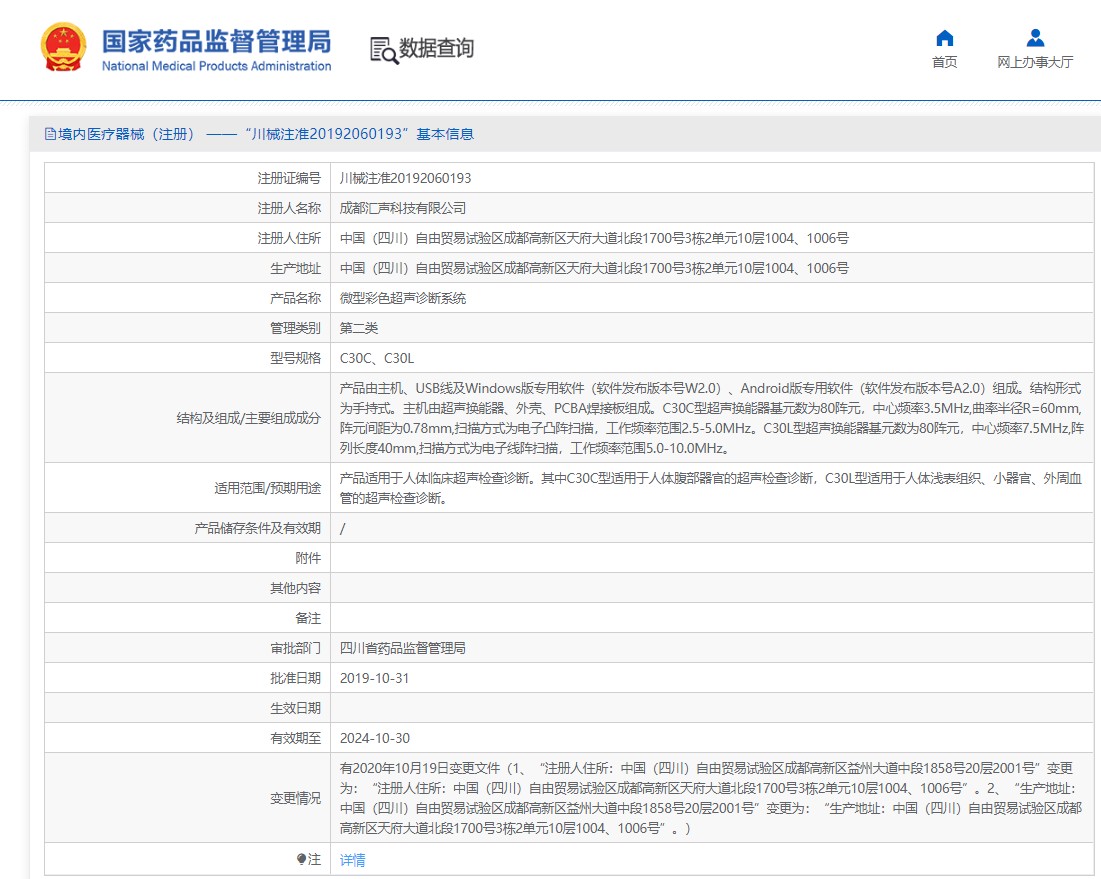Go to 首页 home link

[944, 62]
